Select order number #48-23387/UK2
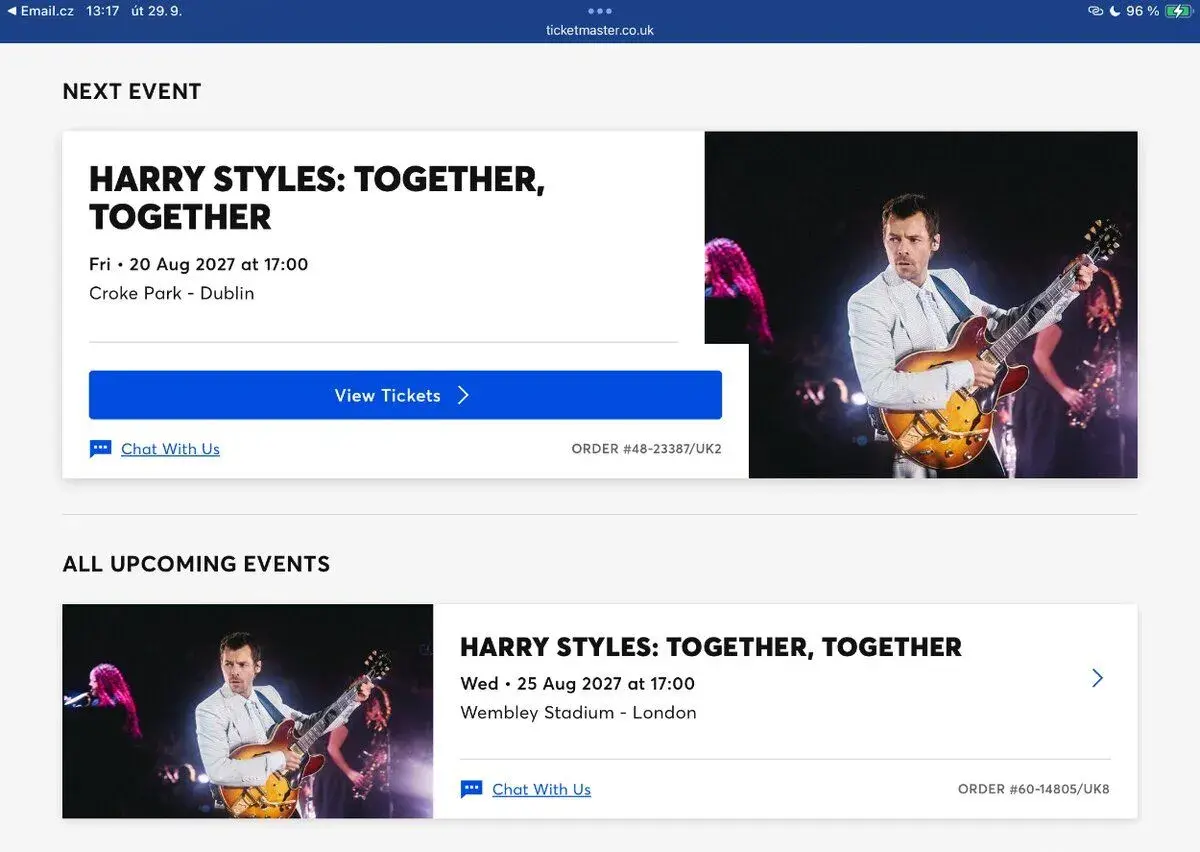The height and width of the screenshot is (852, 1200). [646, 449]
